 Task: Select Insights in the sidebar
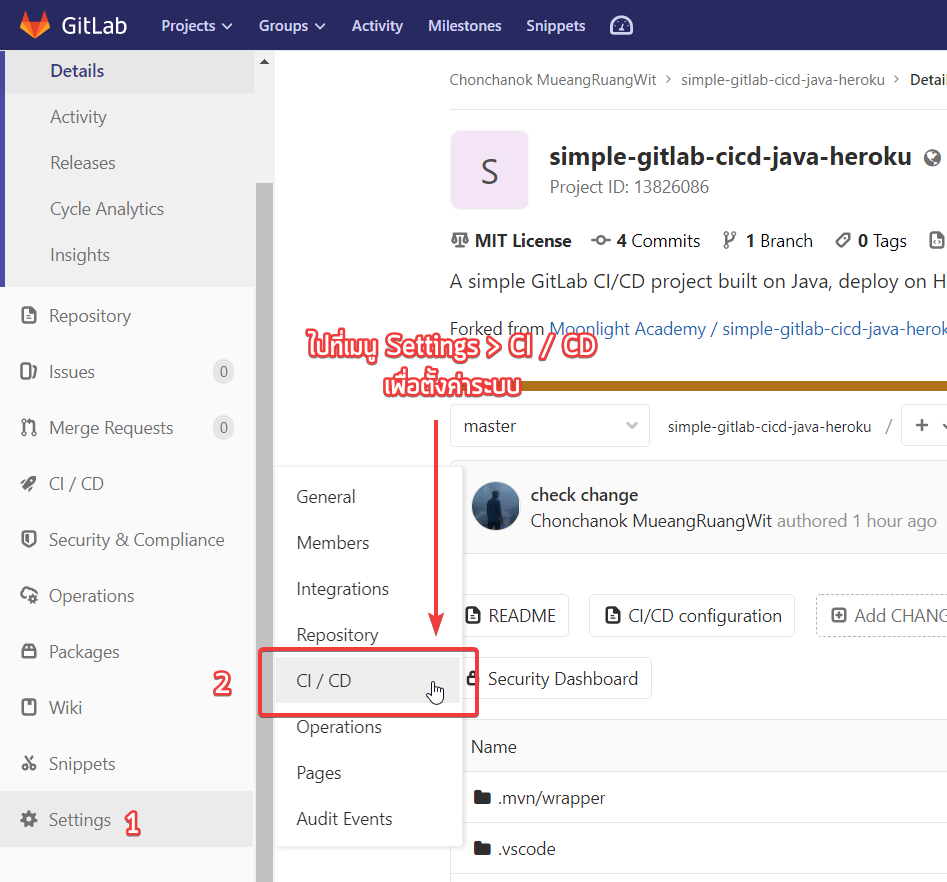80,254
